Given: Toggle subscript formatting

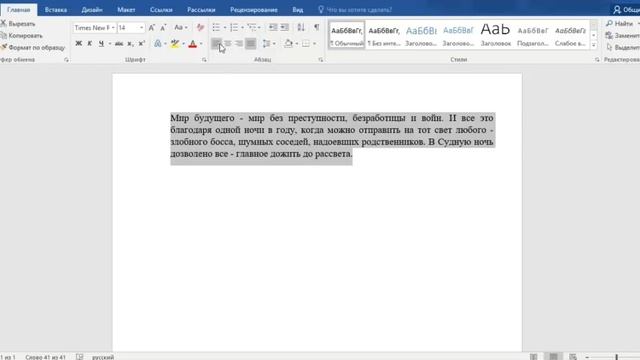Looking at the screenshot, I should [130, 43].
